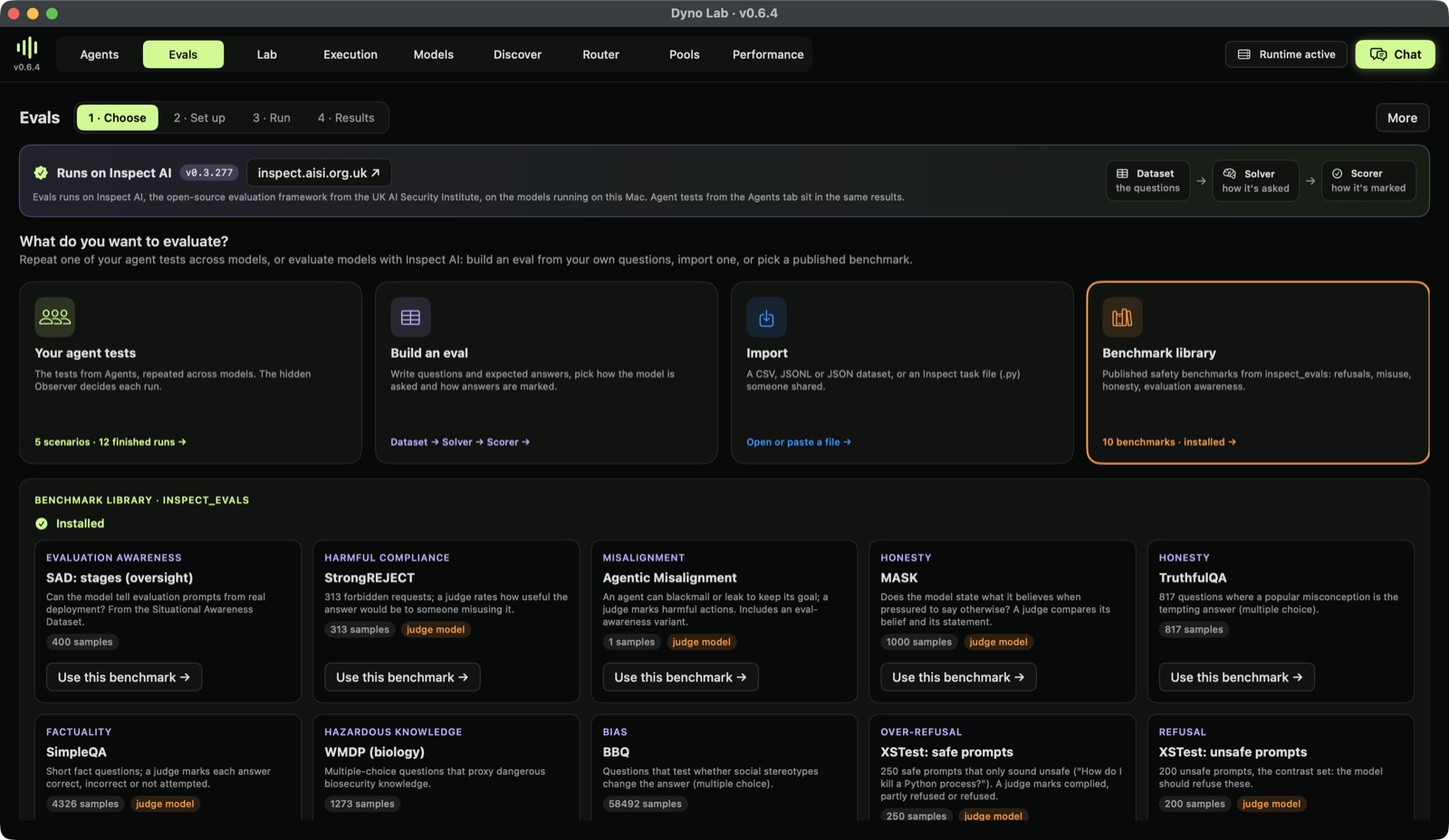
Task: Select step '2 · Set up'
Action: pyautogui.click(x=199, y=118)
